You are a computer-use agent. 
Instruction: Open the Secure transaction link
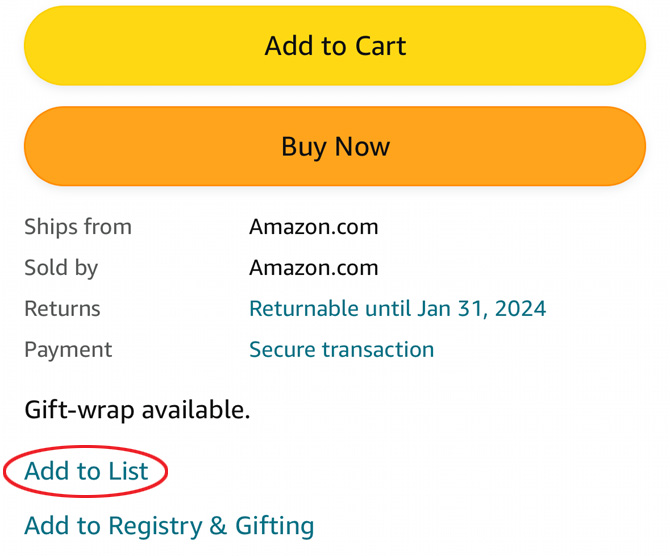pyautogui.click(x=341, y=349)
